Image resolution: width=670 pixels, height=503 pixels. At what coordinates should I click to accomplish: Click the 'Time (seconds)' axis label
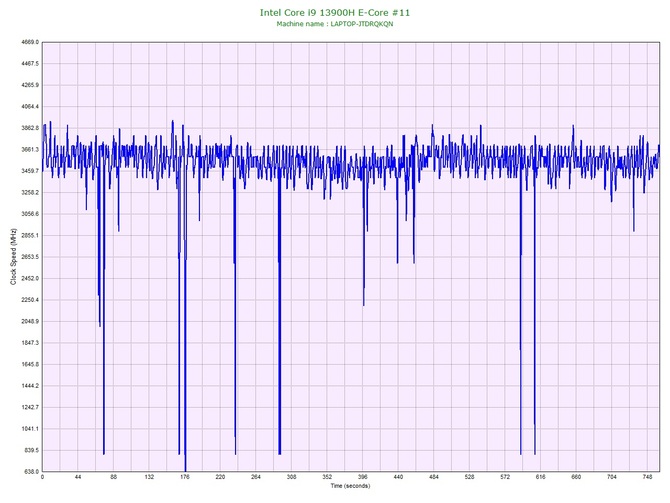(x=350, y=486)
